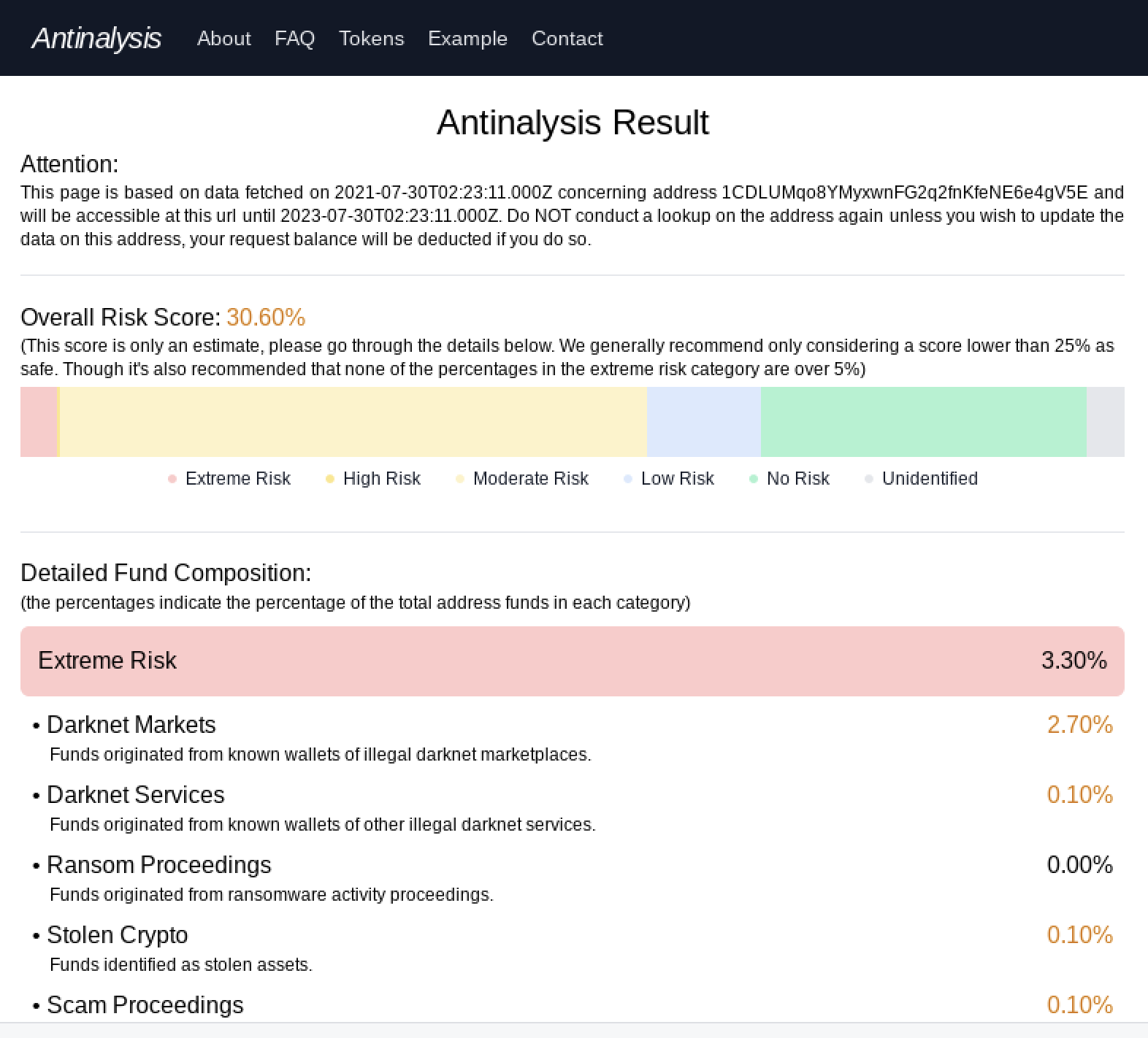Toggle Extreme Risk legend entry
Viewport: 1148px width, 1038px height.
229,479
